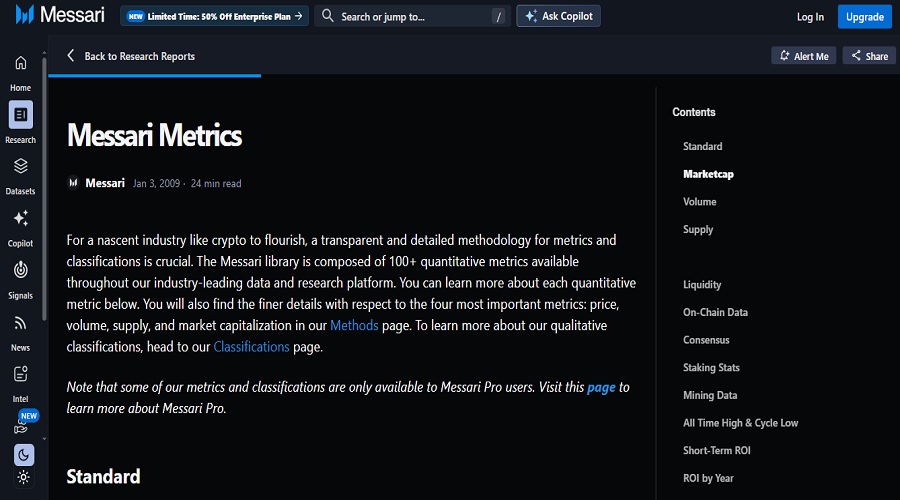Click the Messari logo

[60, 16]
